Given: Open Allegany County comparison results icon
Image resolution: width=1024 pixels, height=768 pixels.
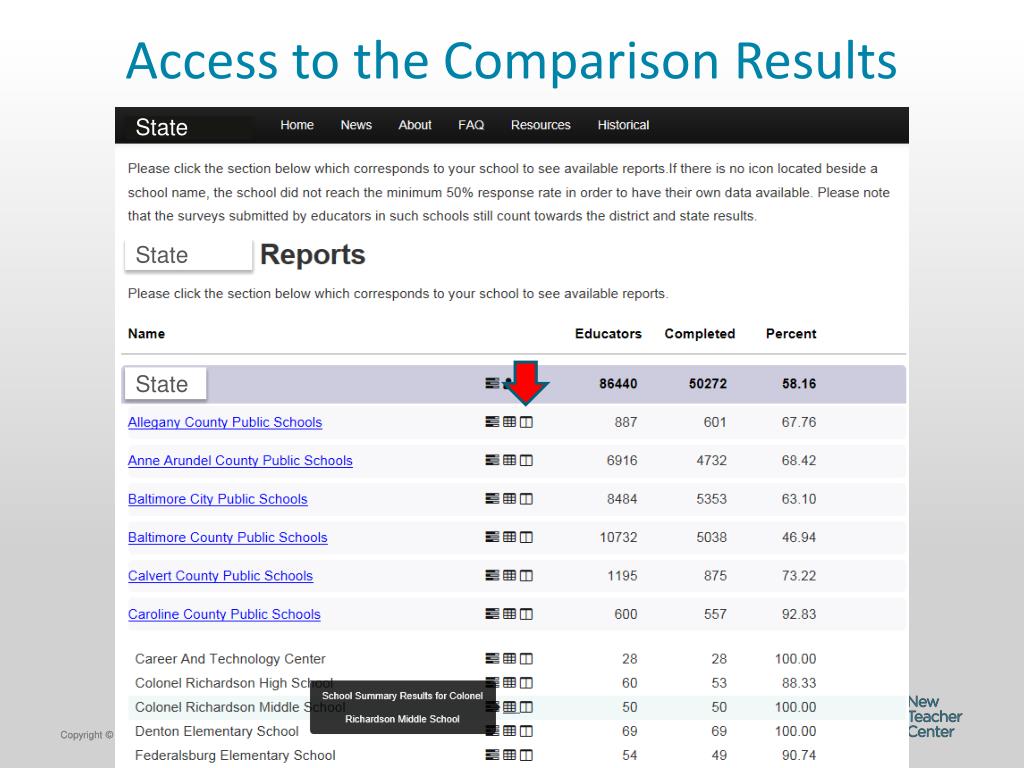Looking at the screenshot, I should point(526,422).
